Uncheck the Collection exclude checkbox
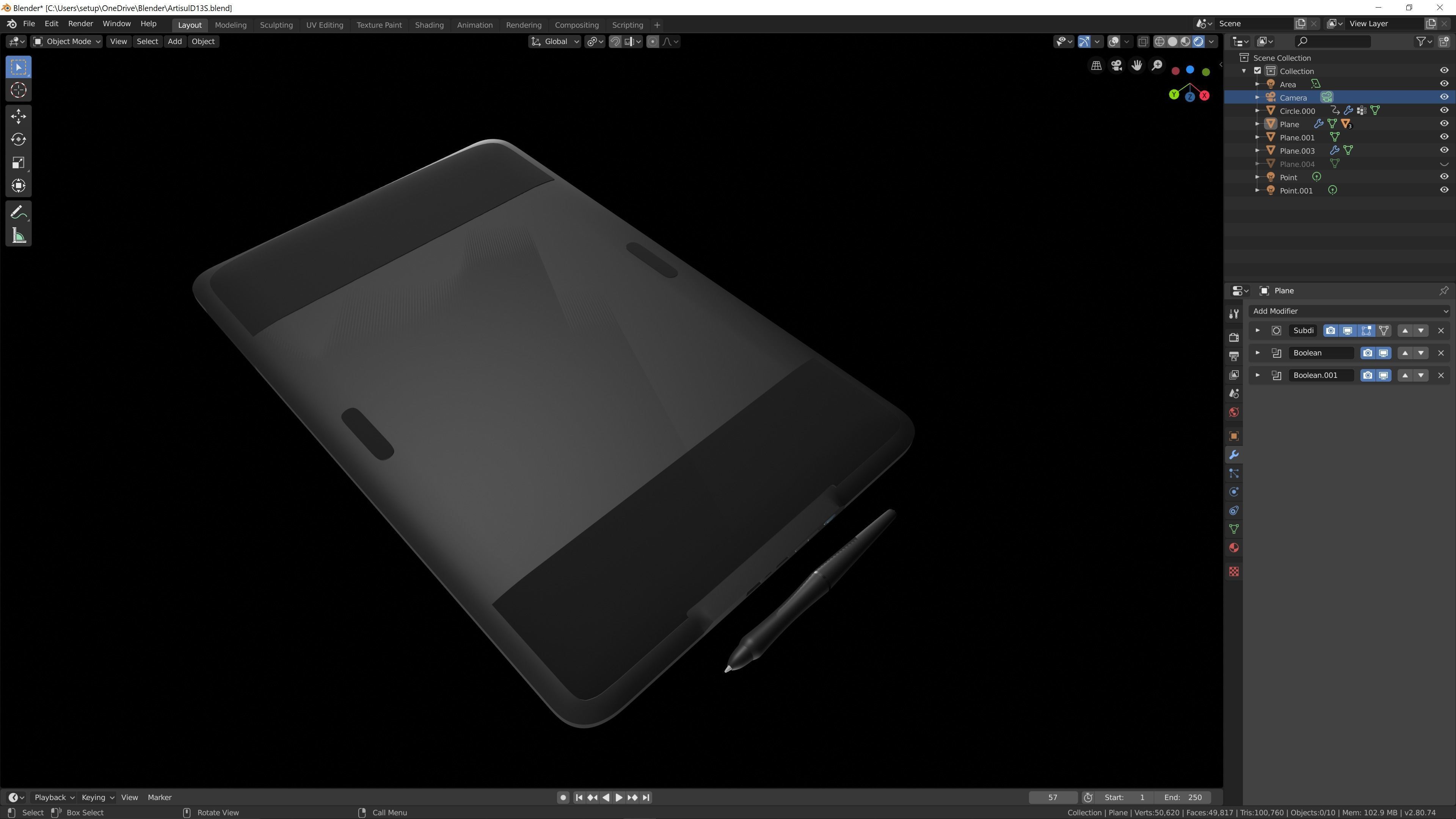 click(x=1258, y=71)
